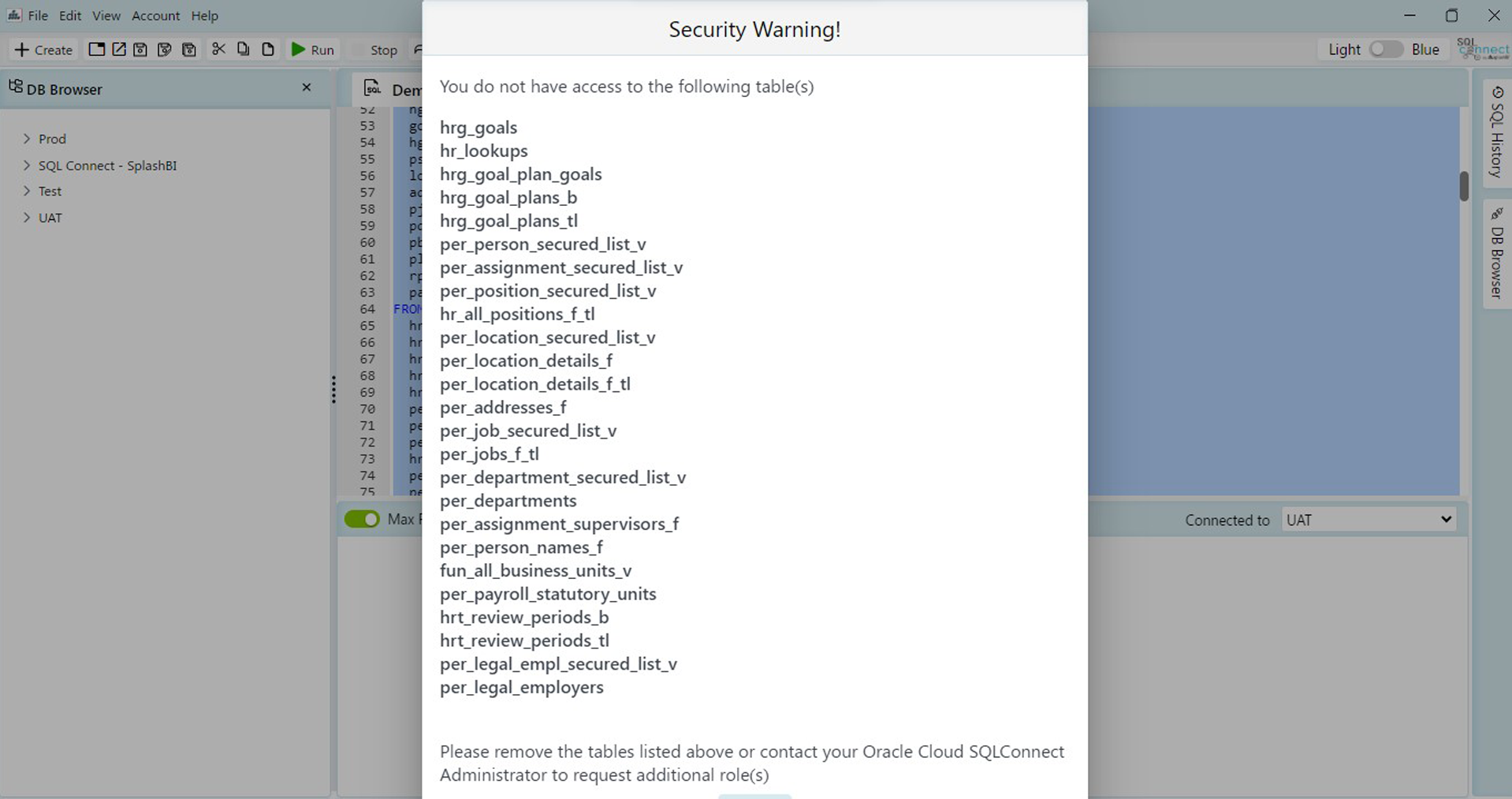
Task: Click the plain floppy-disk Save icon
Action: (140, 49)
